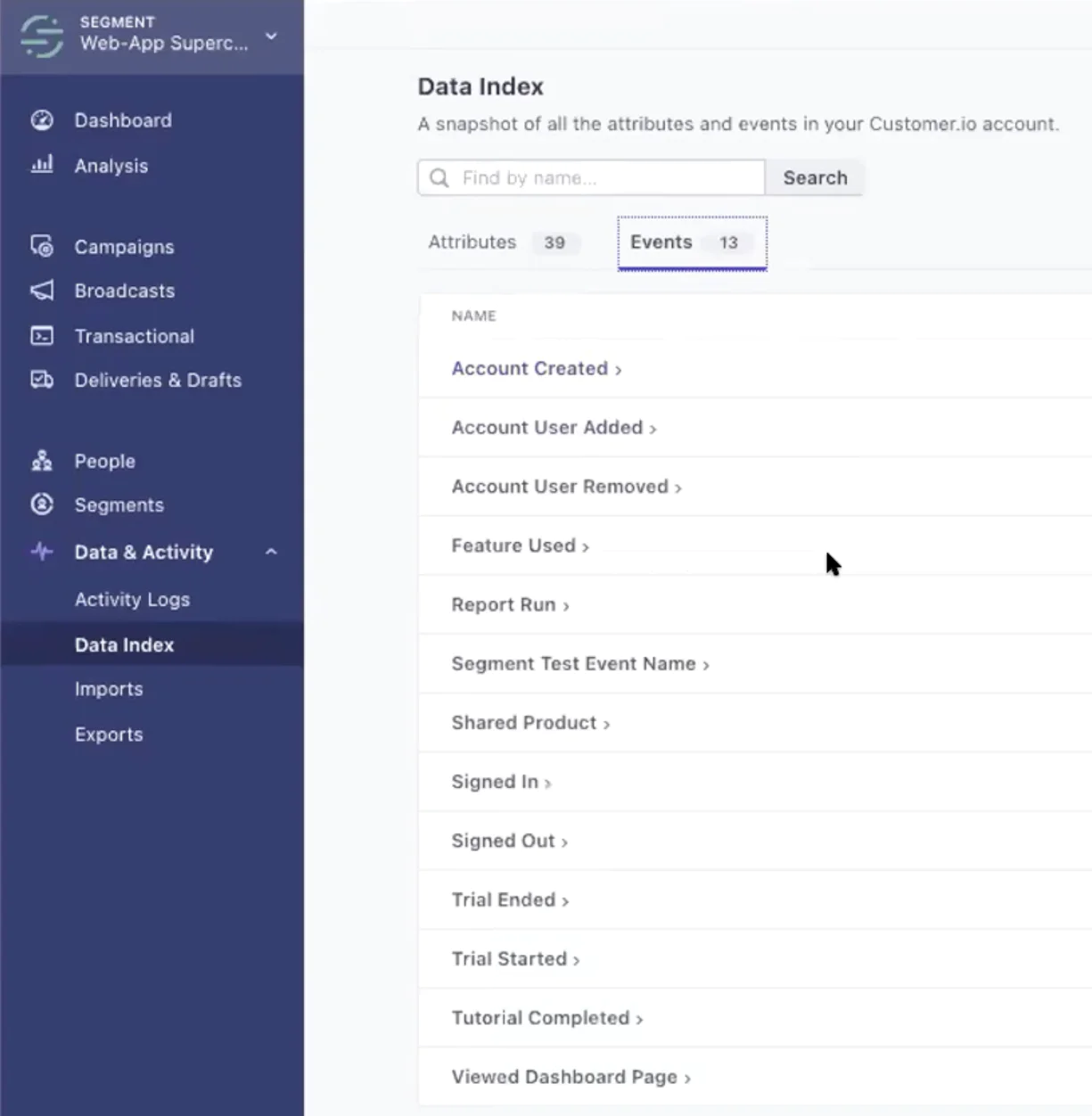Viewport: 1092px width, 1116px height.
Task: Click the NAME column header
Action: tap(474, 316)
